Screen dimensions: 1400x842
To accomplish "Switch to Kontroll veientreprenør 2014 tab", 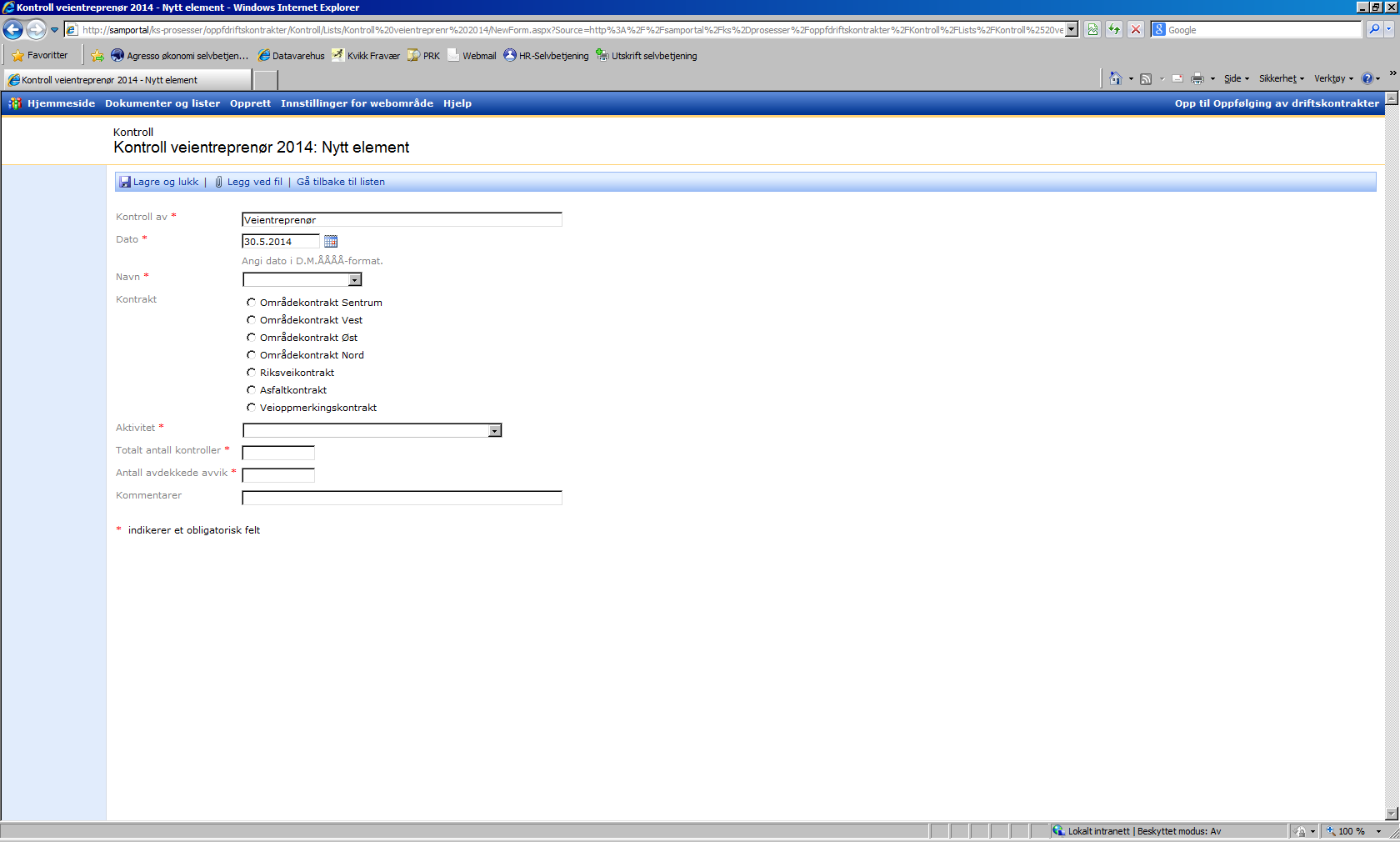I will click(127, 80).
